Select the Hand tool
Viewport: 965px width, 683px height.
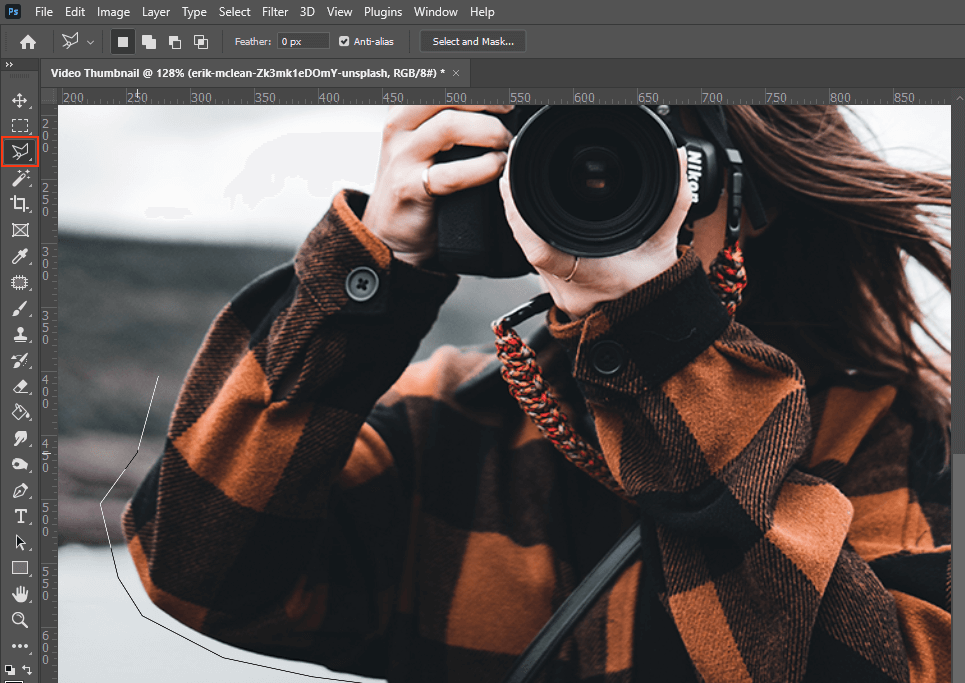20,594
